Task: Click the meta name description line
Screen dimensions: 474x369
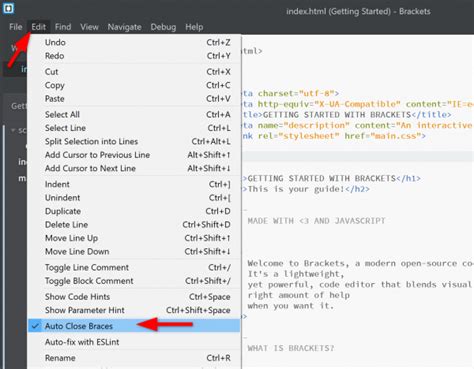Action: click(358, 125)
